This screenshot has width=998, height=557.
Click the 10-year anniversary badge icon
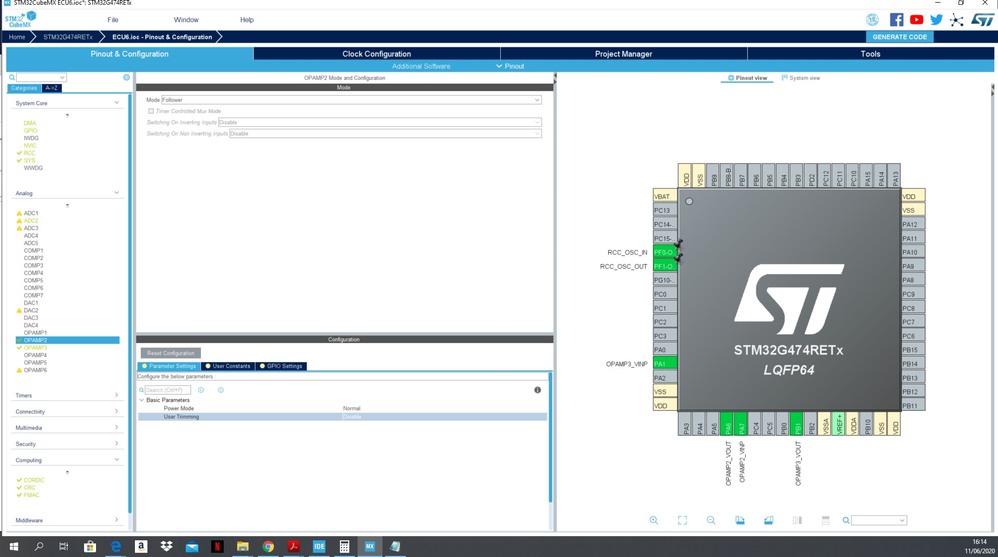click(872, 20)
